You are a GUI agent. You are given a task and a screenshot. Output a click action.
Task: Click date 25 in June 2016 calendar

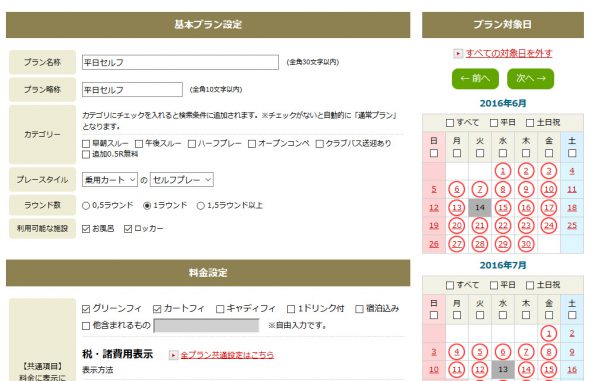point(572,225)
